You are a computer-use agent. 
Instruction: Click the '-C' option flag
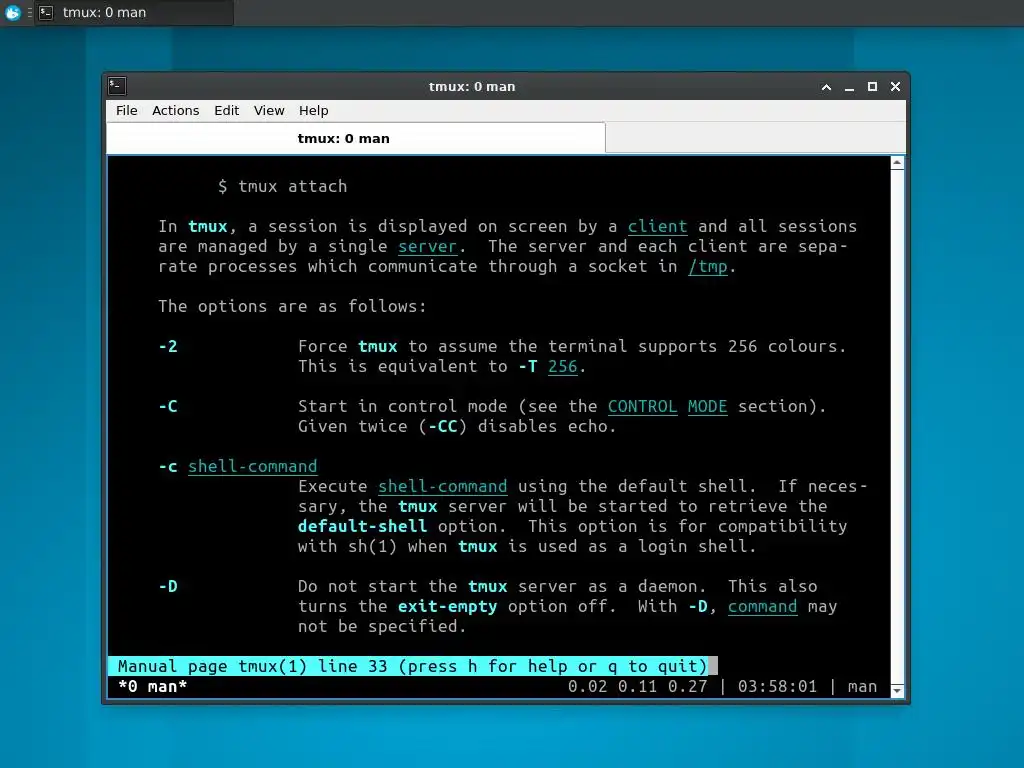tap(168, 406)
